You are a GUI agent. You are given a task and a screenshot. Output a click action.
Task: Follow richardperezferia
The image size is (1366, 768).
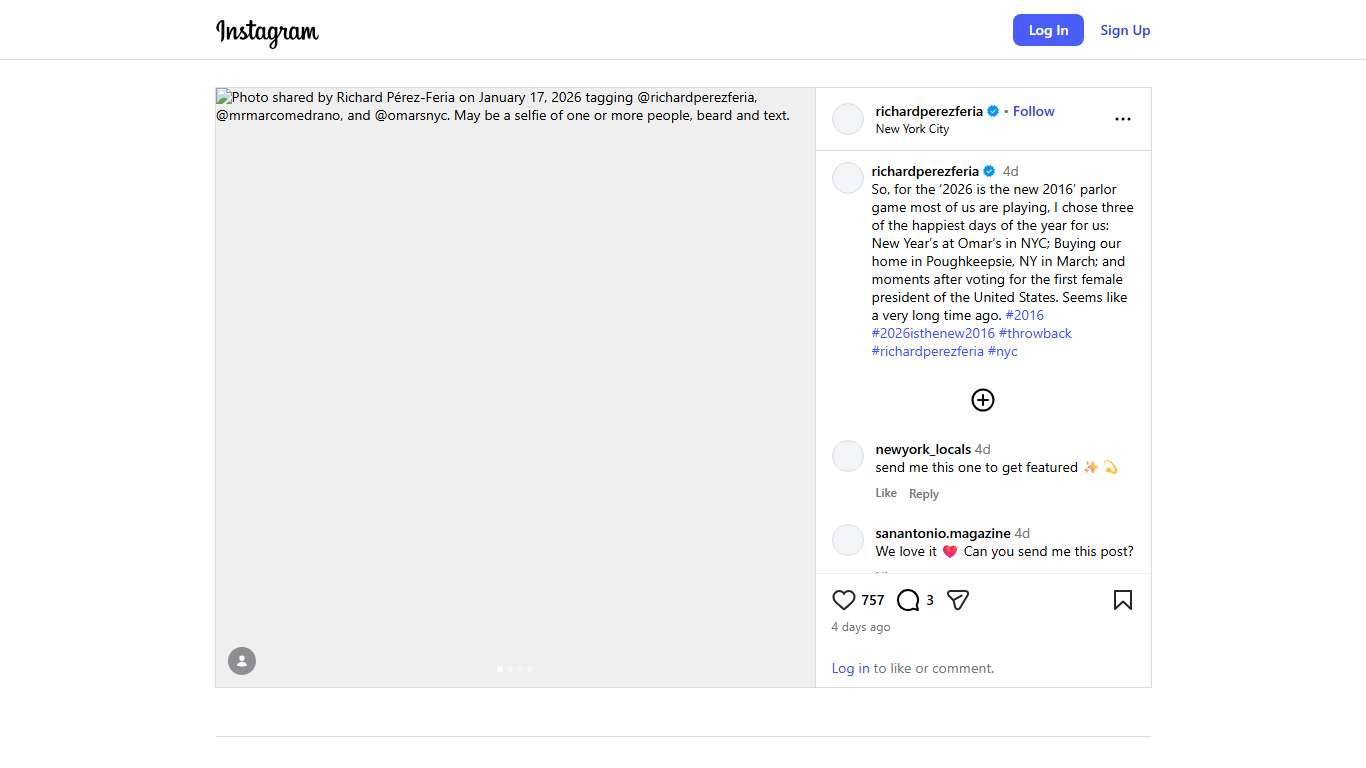coord(1033,111)
